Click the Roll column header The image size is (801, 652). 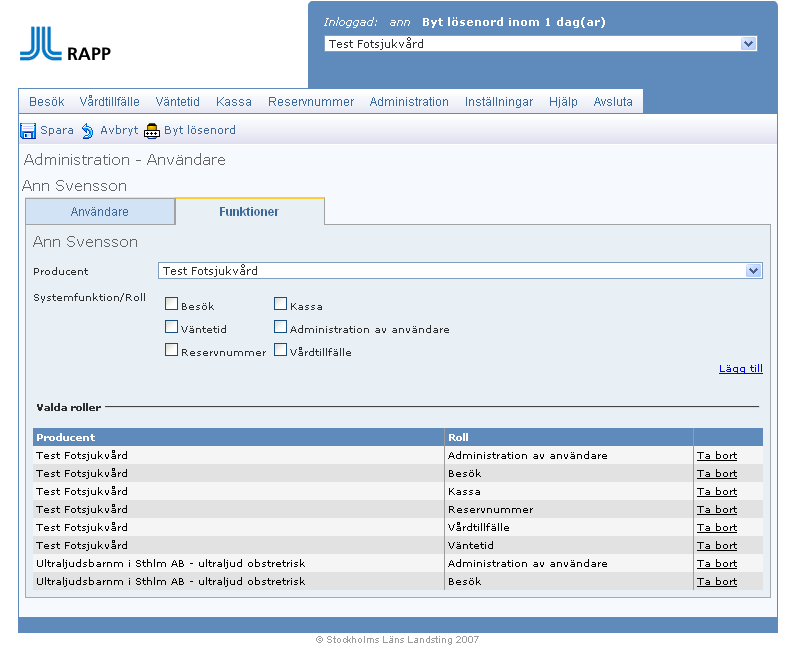click(569, 437)
